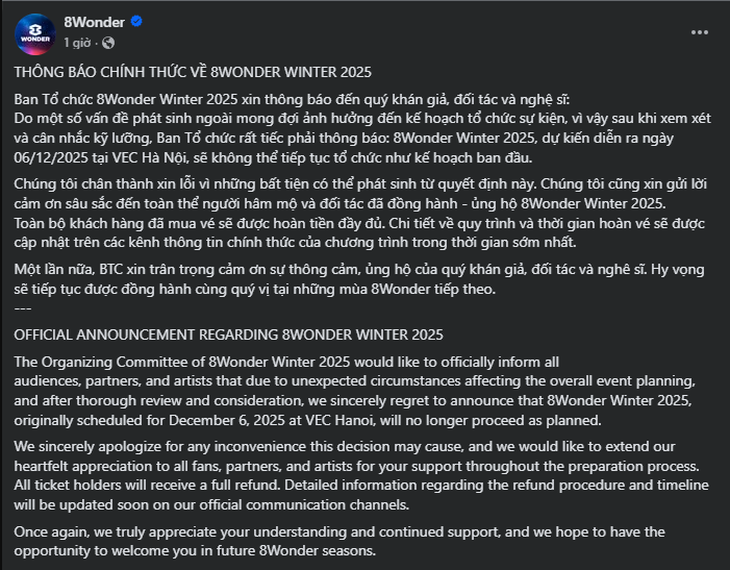Open the "1 giờ" post timestamp
The image size is (730, 570).
[x=79, y=43]
